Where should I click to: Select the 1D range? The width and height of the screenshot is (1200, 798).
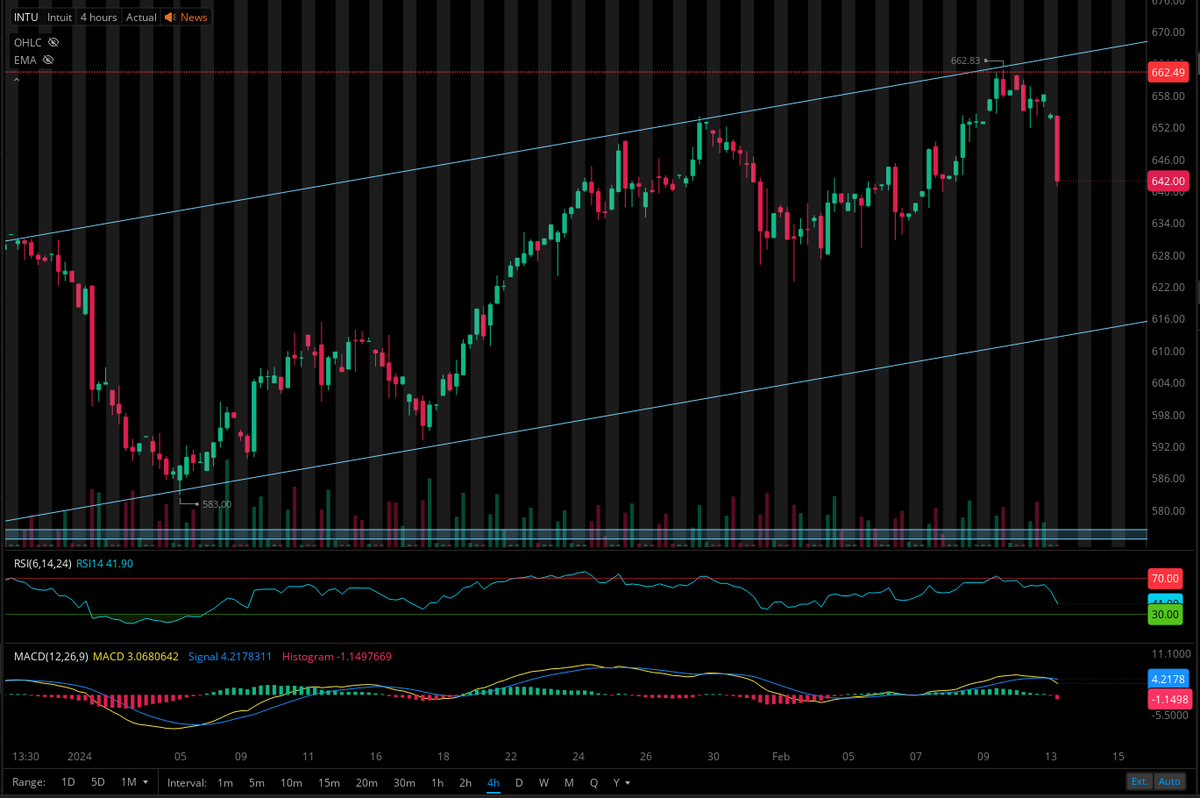68,782
